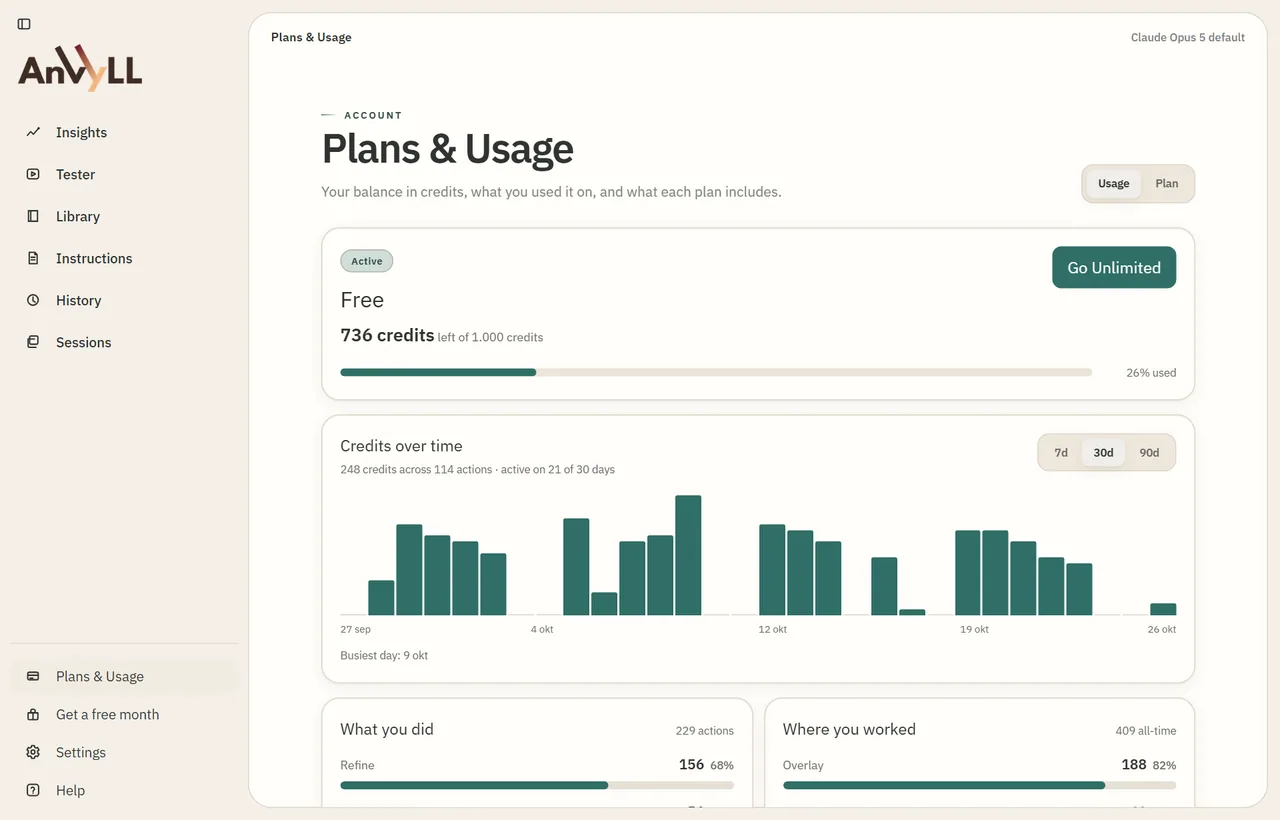Viewport: 1280px width, 820px height.
Task: Click the Claude Opus 5 default label
Action: (x=1188, y=38)
